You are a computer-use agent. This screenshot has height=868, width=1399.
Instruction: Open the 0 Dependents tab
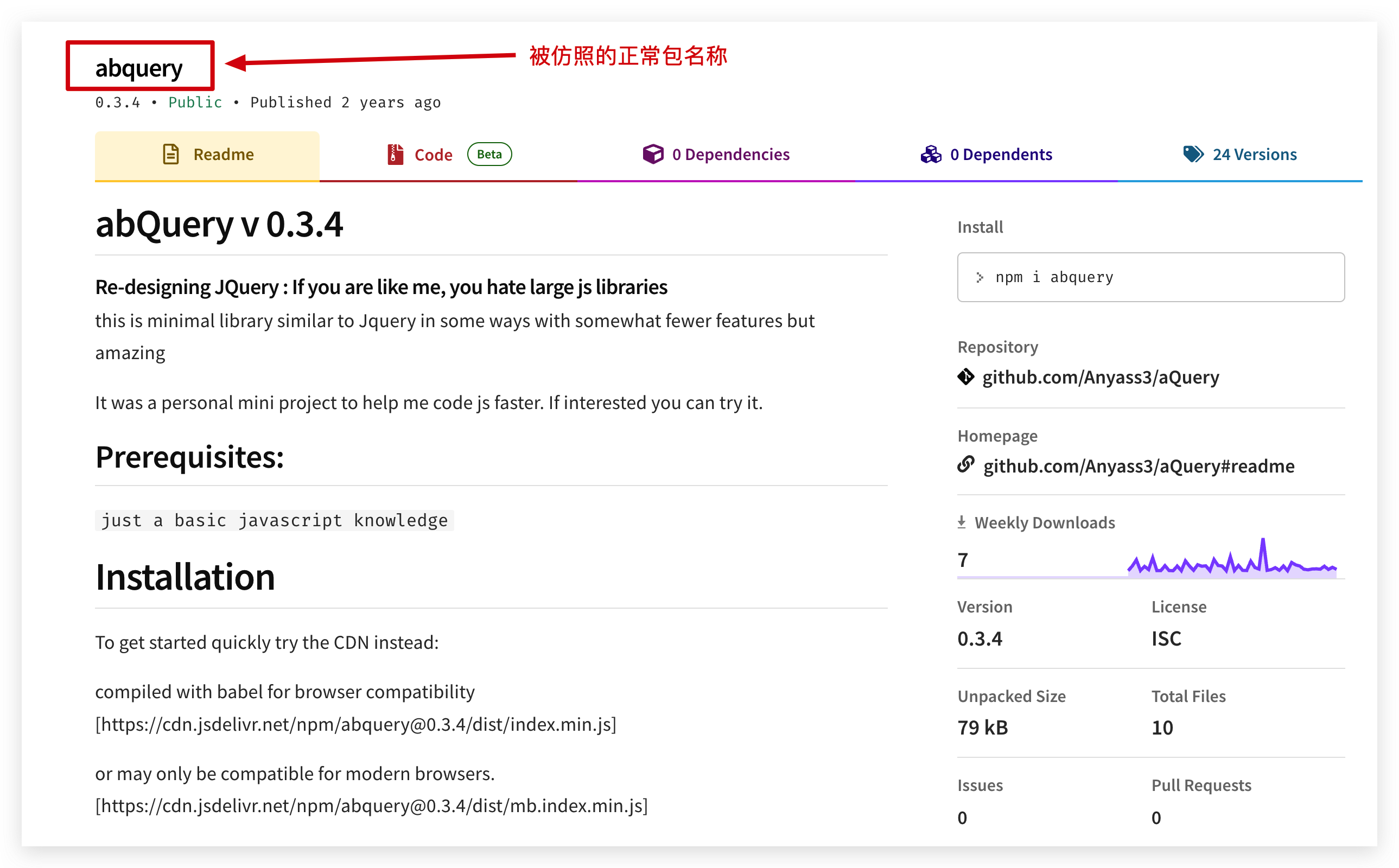pos(986,155)
